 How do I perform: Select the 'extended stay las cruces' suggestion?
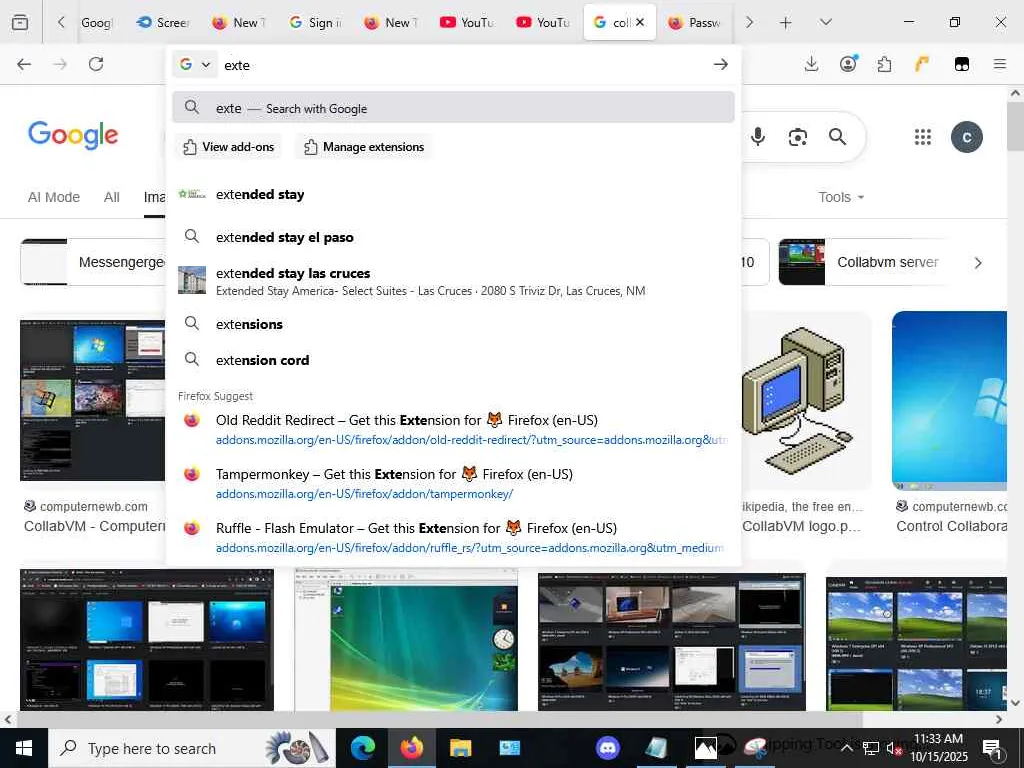click(453, 281)
